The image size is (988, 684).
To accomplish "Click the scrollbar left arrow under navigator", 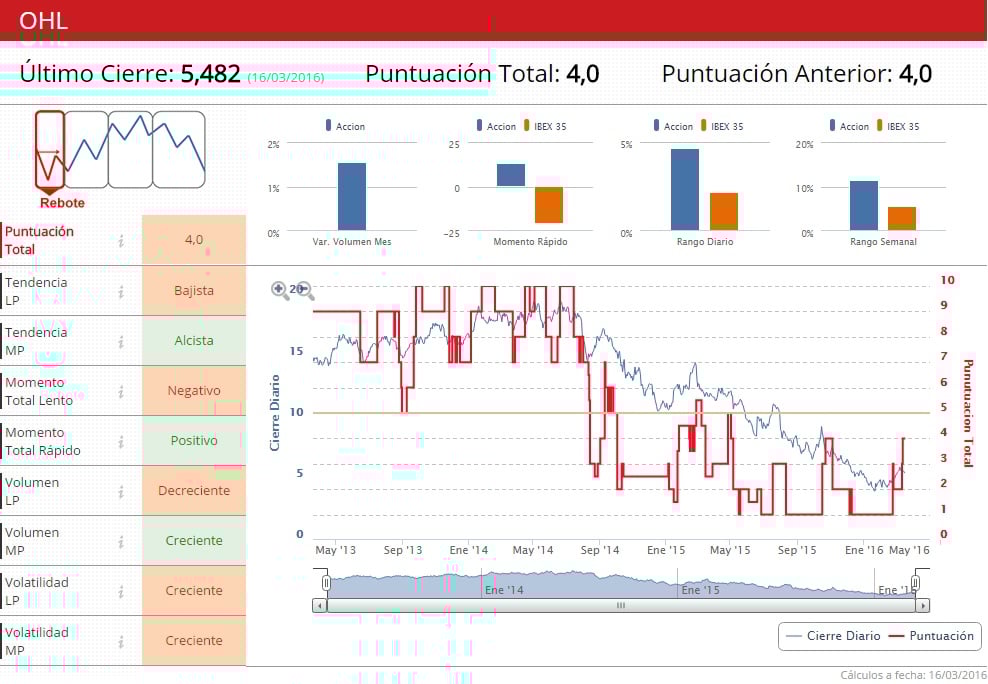I will click(x=319, y=606).
